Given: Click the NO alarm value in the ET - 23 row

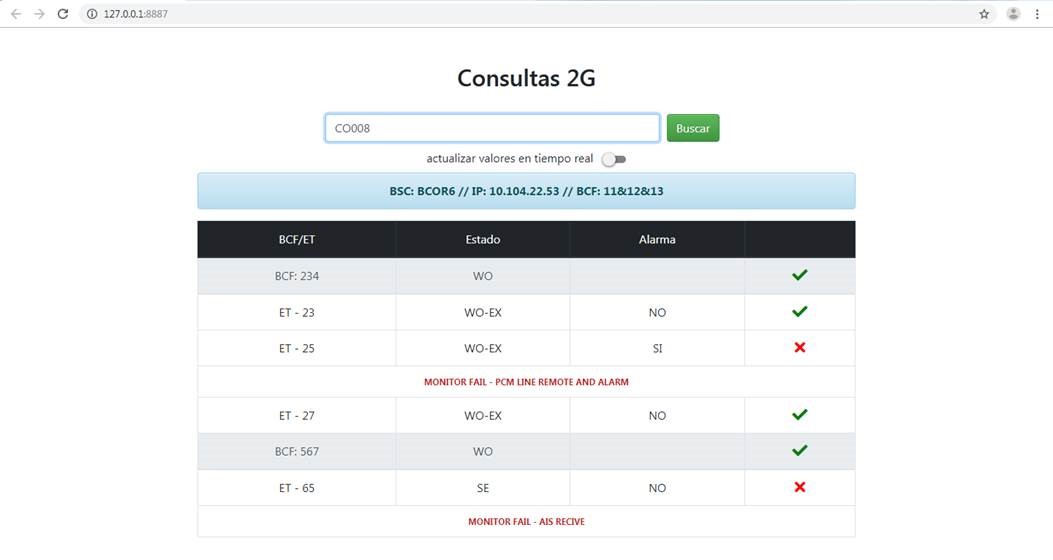Looking at the screenshot, I should pyautogui.click(x=657, y=312).
